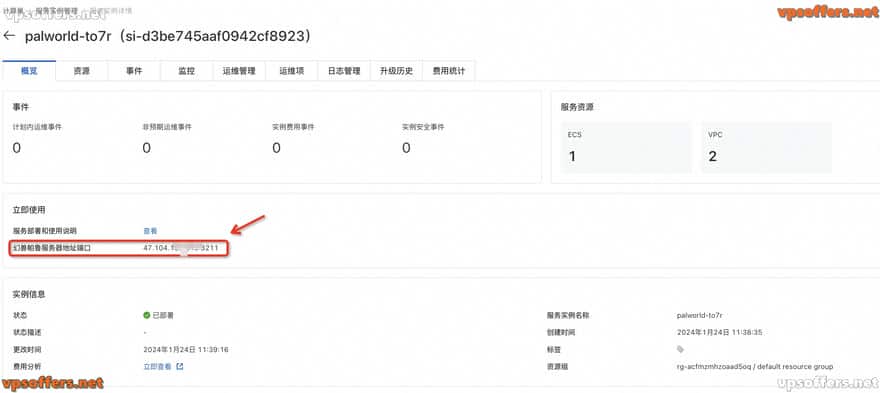The width and height of the screenshot is (880, 393).
Task: Switch to the 事件 tab
Action: point(134,71)
